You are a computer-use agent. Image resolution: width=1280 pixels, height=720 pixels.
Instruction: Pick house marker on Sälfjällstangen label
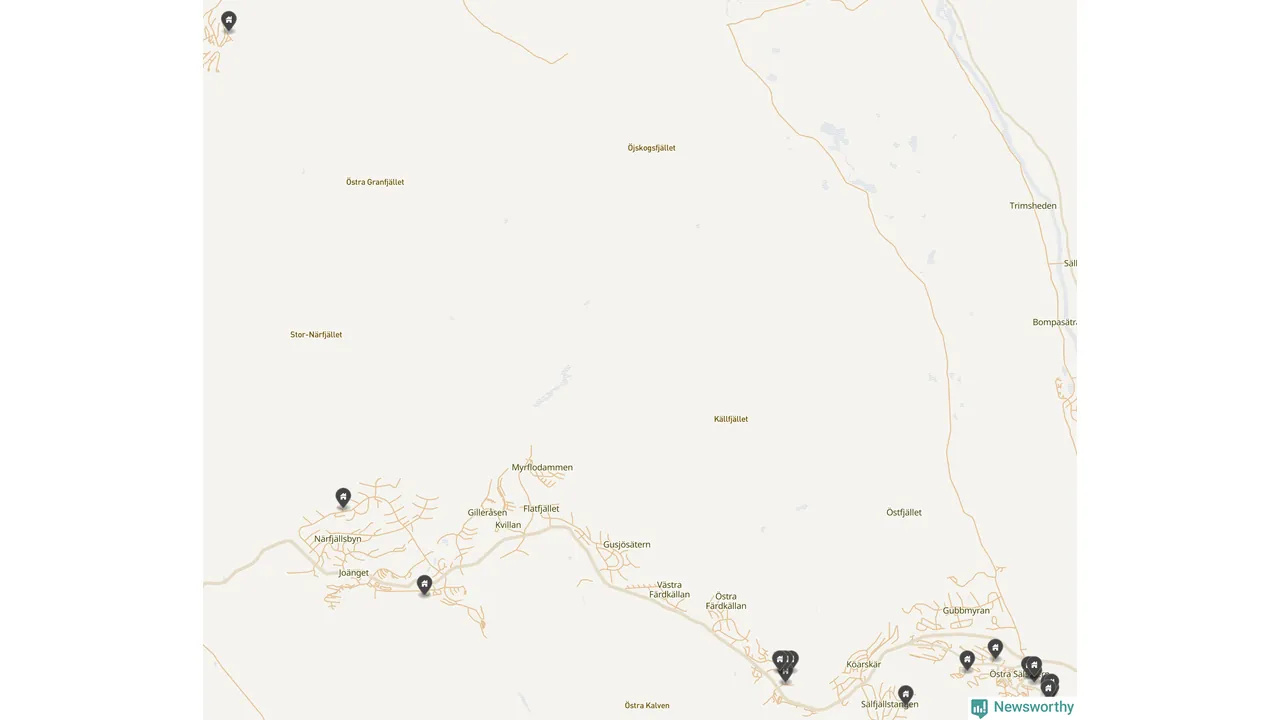pos(905,694)
